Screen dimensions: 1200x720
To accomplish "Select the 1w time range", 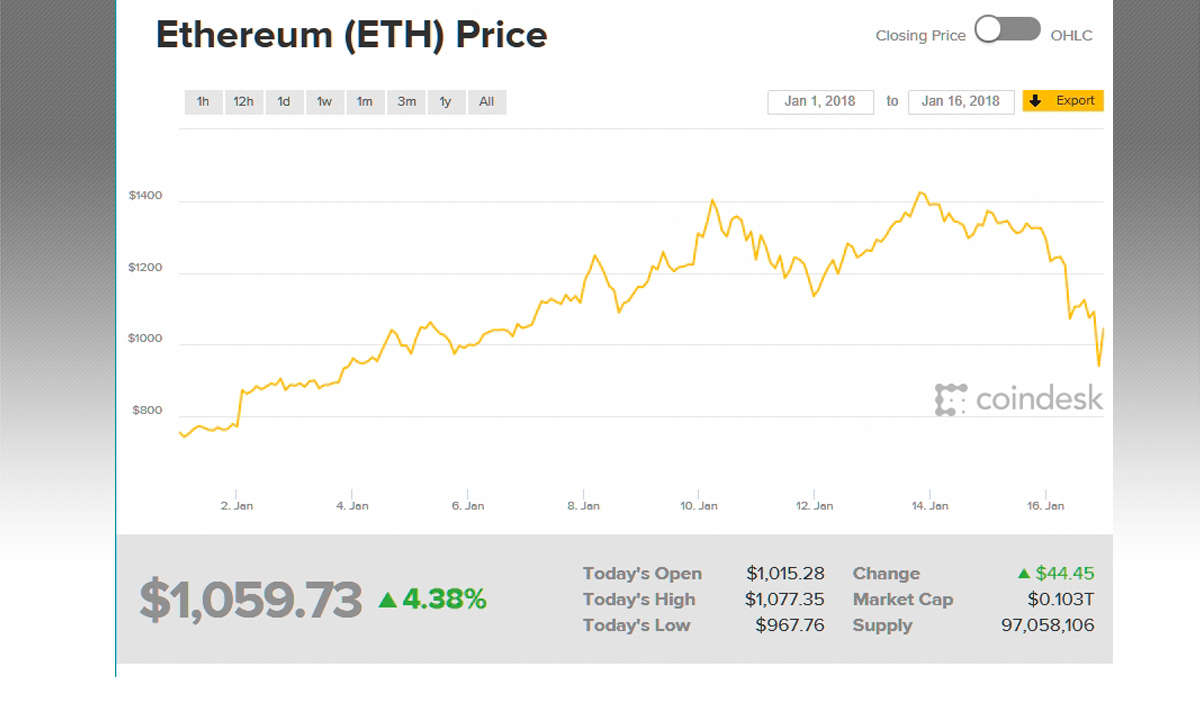I will pos(324,101).
